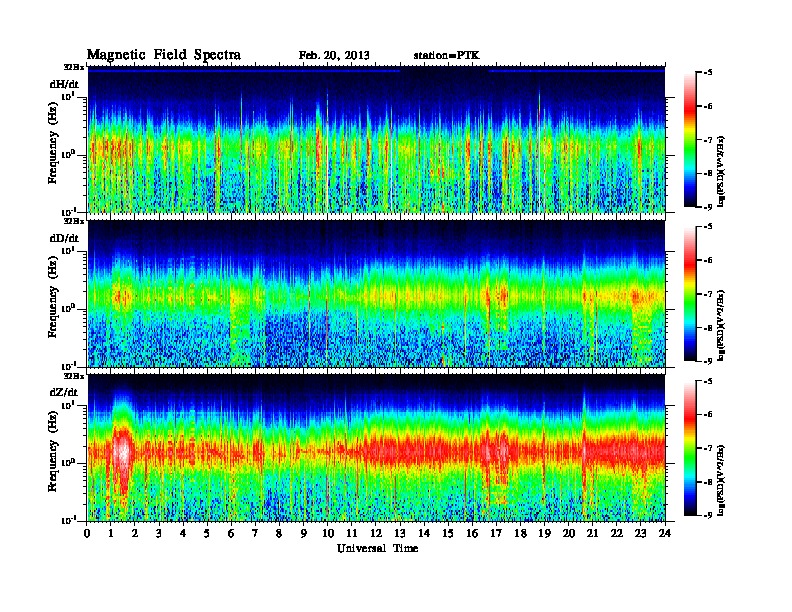Click the color bar beside the dZ/dt panel
This screenshot has height=612, width=792.
pyautogui.click(x=690, y=448)
